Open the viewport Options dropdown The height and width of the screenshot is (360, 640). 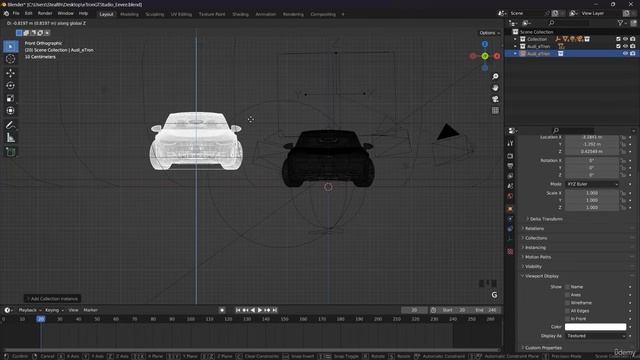click(x=489, y=33)
